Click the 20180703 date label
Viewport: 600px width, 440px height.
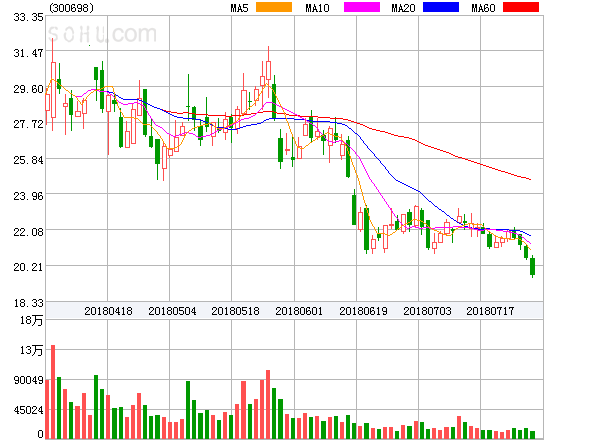427,311
